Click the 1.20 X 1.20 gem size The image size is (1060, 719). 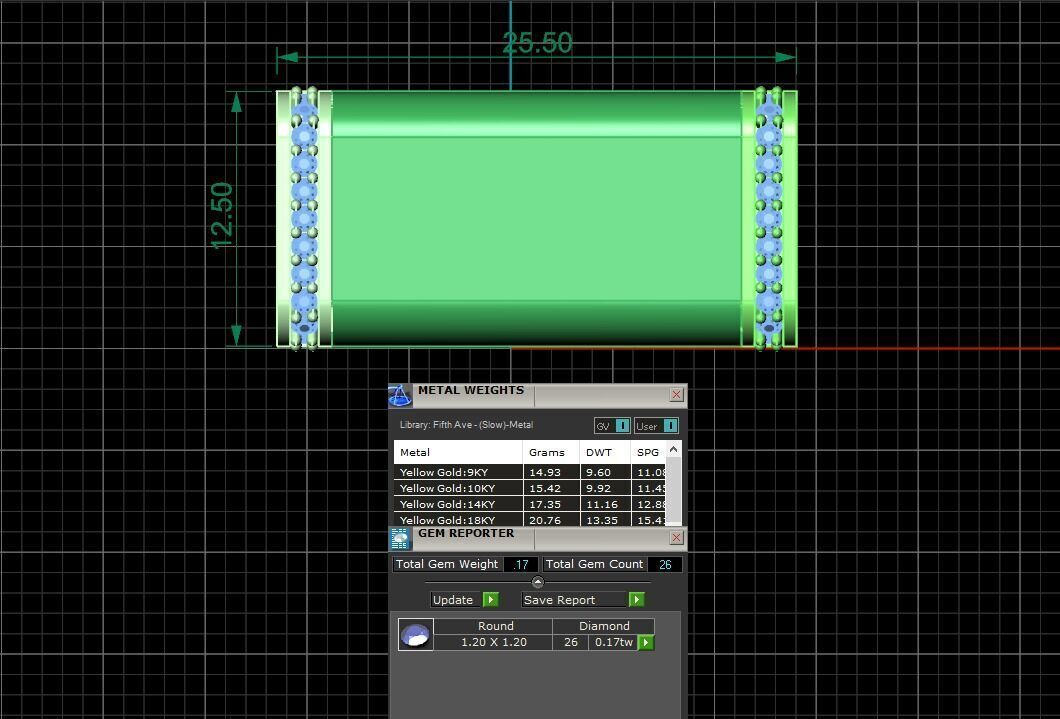click(x=493, y=642)
